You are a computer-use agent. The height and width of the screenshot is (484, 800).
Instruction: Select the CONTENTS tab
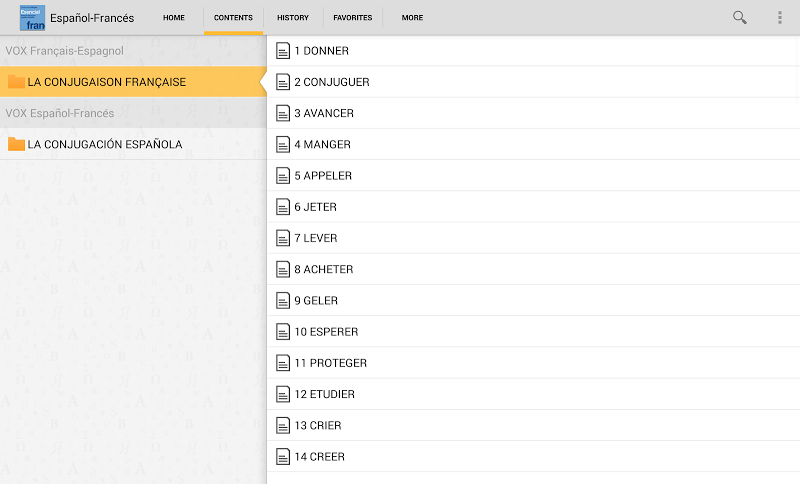pyautogui.click(x=233, y=17)
